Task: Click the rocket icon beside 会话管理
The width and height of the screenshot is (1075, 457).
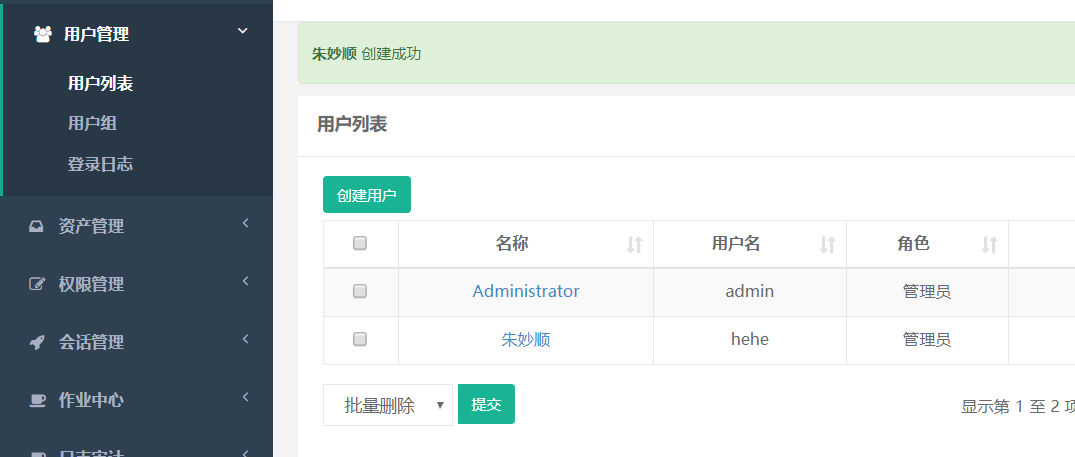Action: click(x=37, y=342)
